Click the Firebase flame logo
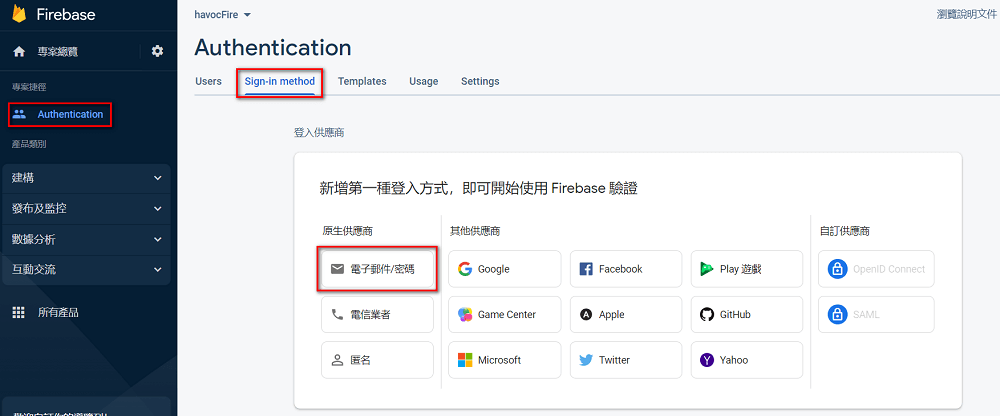 pyautogui.click(x=19, y=12)
